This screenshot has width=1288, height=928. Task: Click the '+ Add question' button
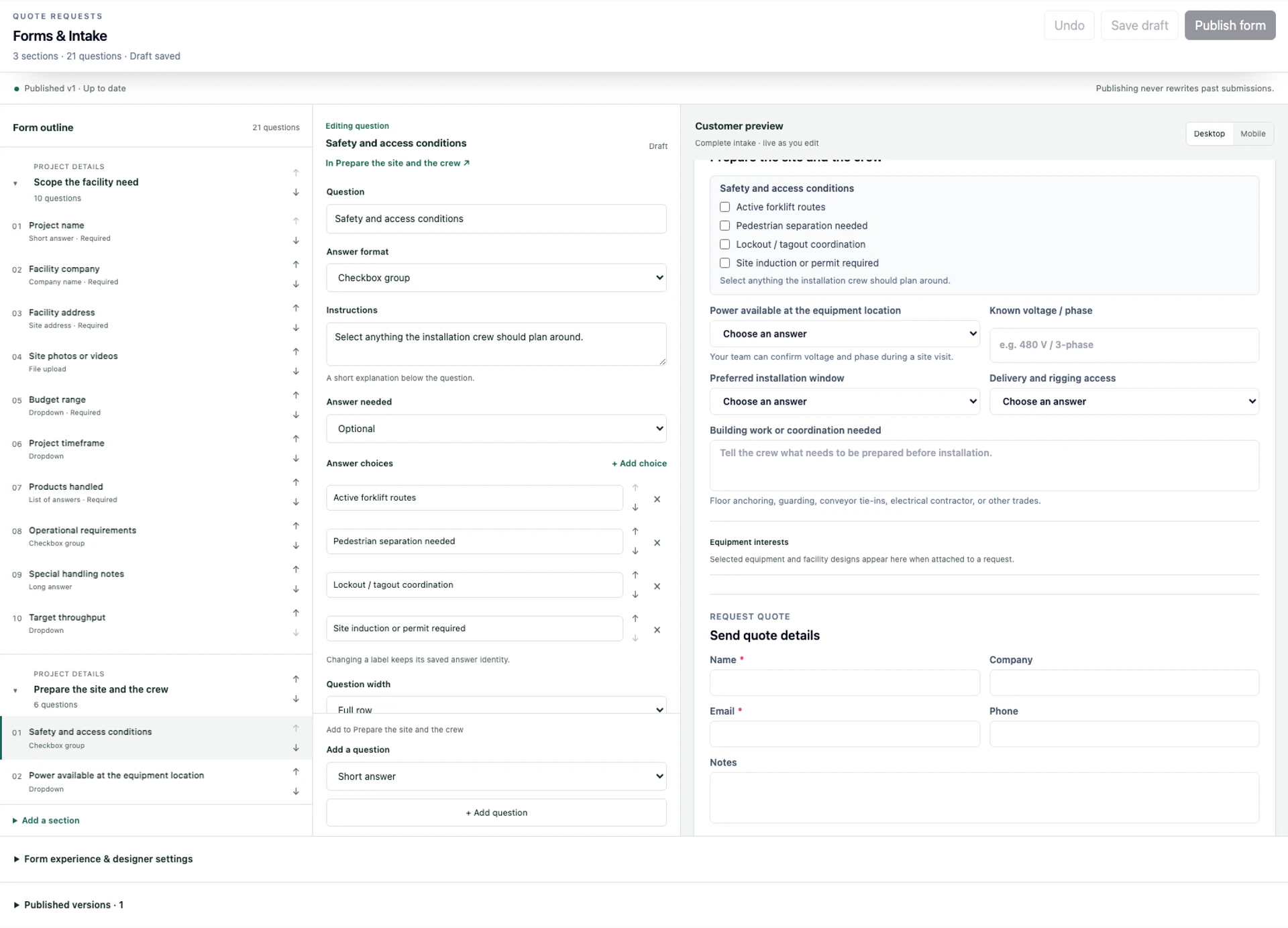coord(496,813)
